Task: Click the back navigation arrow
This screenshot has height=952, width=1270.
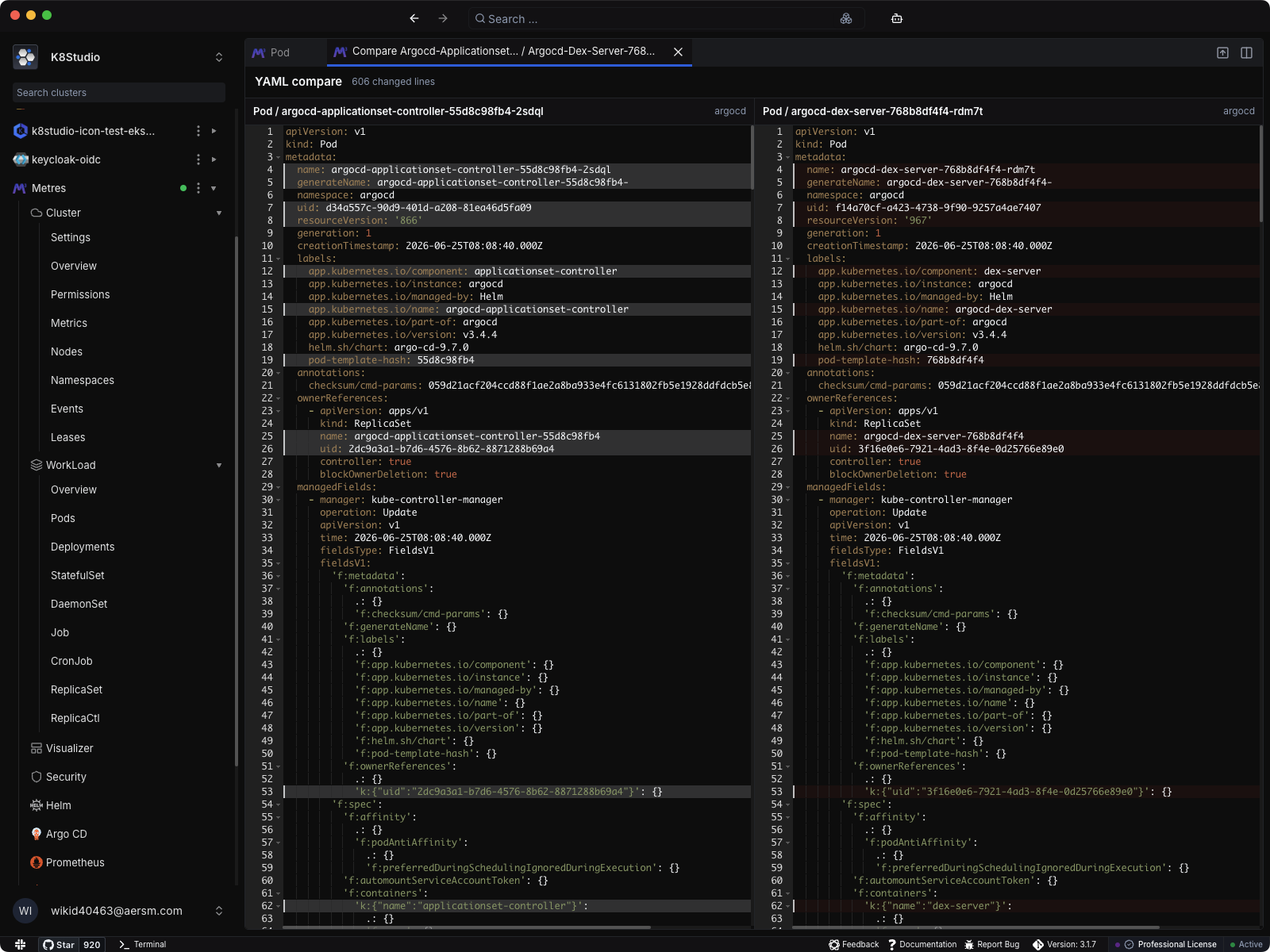Action: (414, 18)
